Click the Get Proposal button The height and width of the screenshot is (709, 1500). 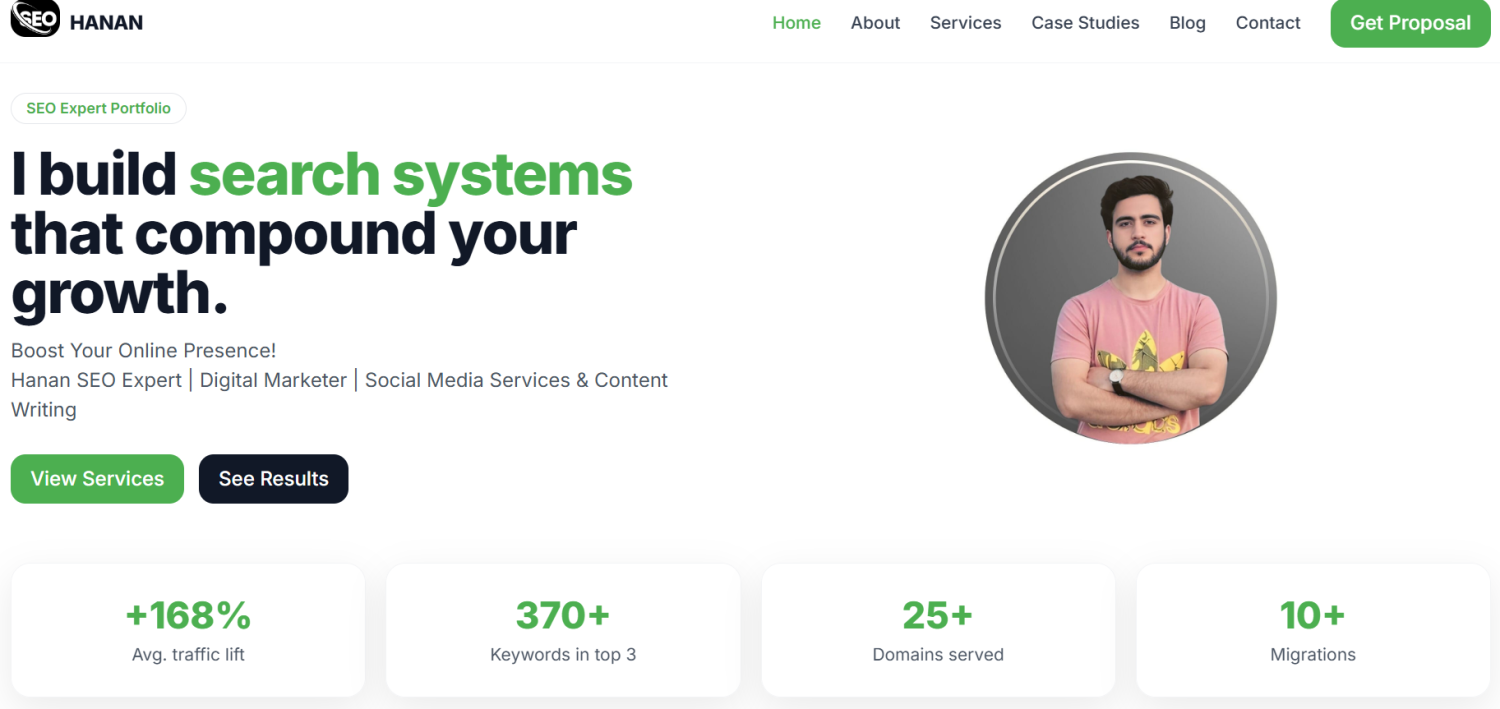click(1410, 23)
